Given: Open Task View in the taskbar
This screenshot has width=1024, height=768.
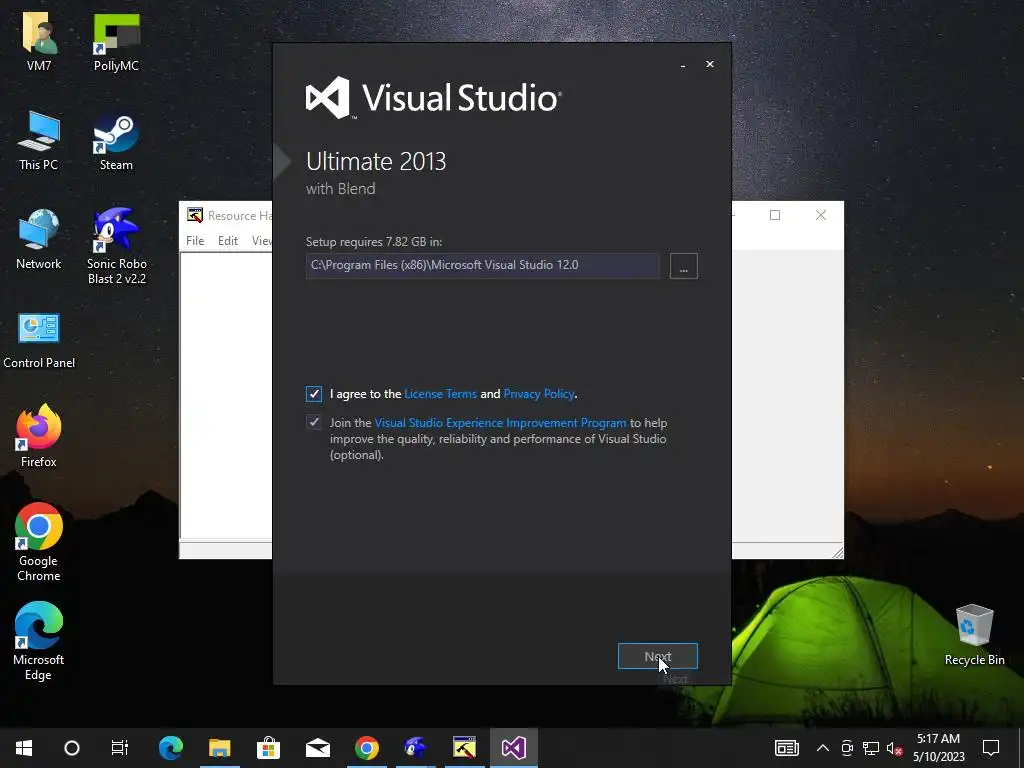Looking at the screenshot, I should pos(120,748).
